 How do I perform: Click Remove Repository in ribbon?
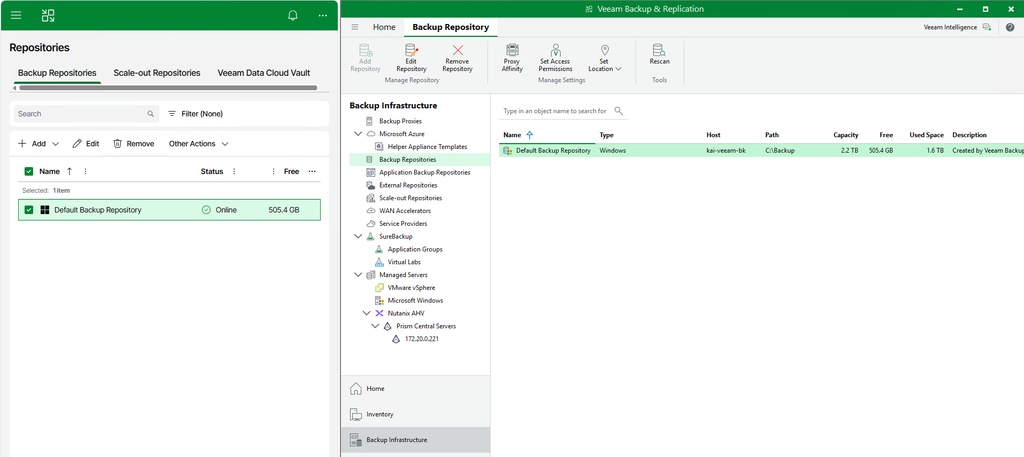457,57
